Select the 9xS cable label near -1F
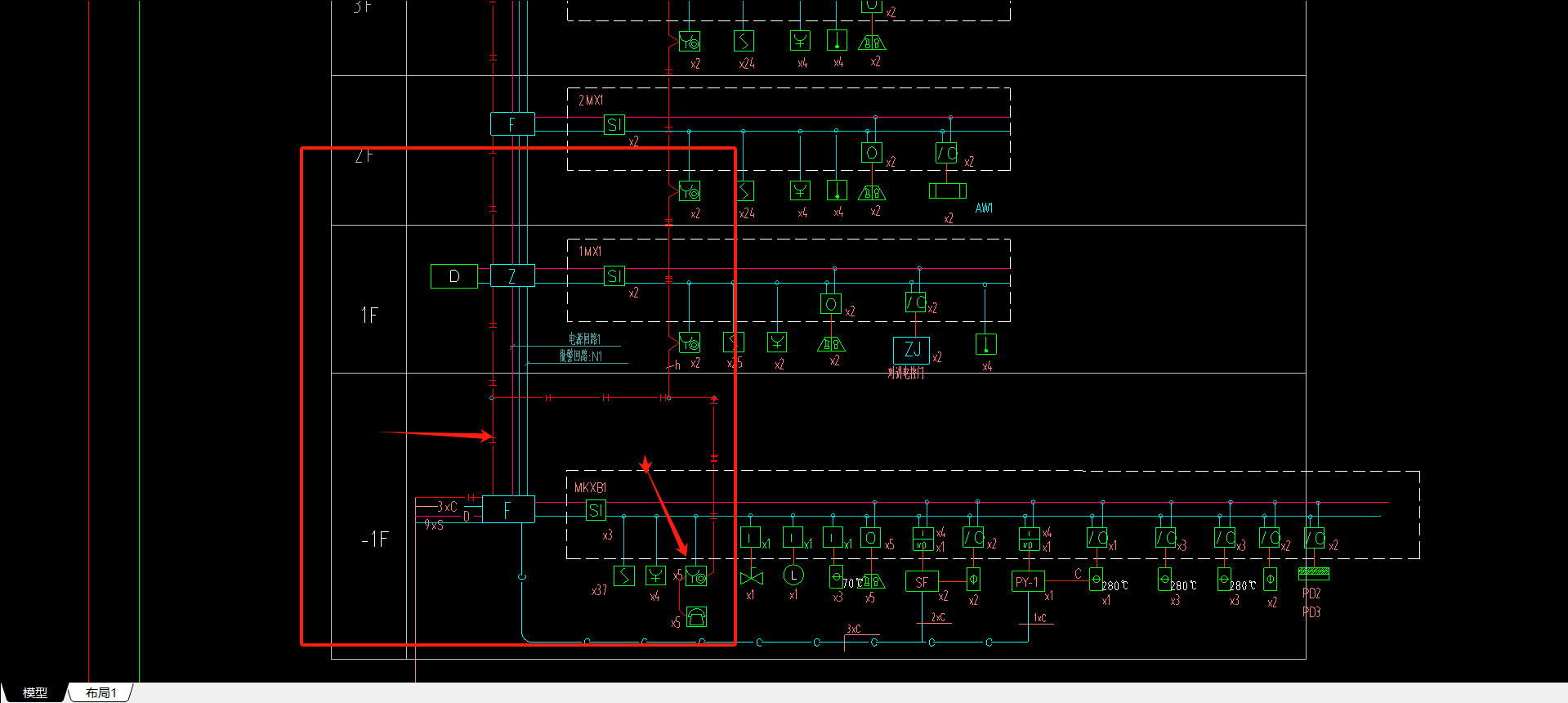 434,525
